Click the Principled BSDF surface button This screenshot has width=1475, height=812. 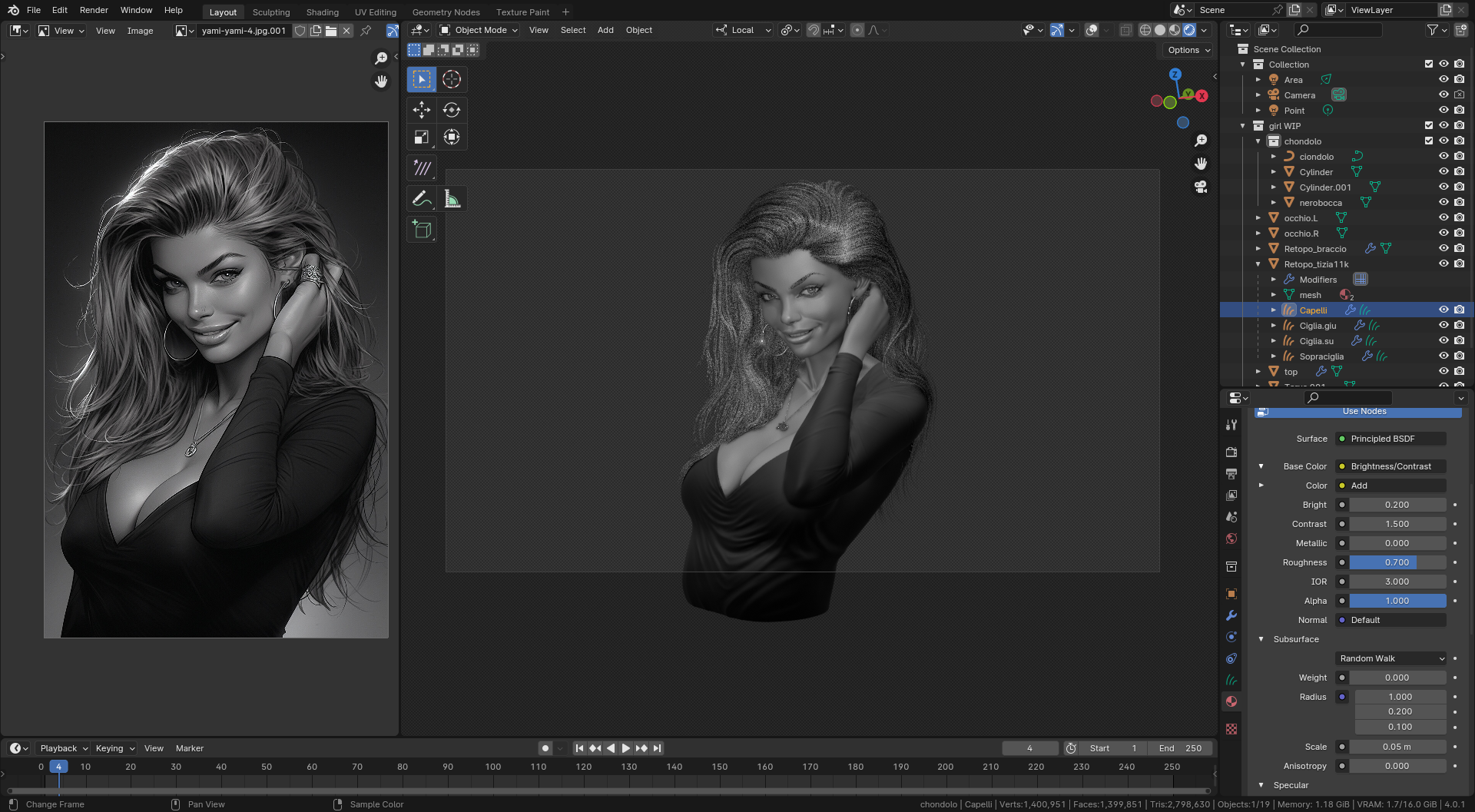(x=1390, y=439)
